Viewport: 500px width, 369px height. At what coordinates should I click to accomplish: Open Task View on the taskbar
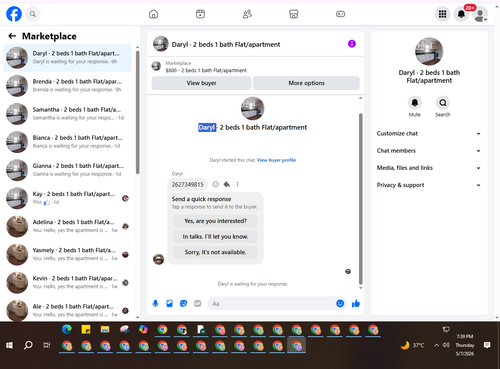click(47, 345)
